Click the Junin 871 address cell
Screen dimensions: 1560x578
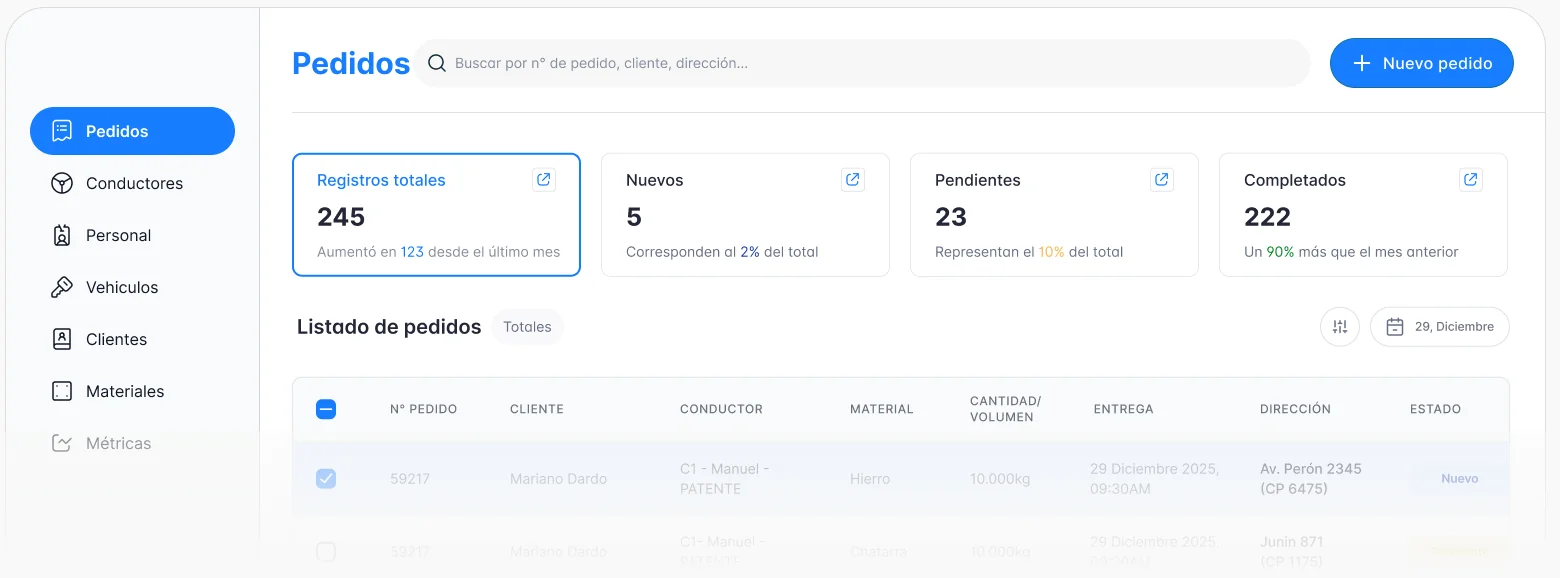click(x=1294, y=552)
